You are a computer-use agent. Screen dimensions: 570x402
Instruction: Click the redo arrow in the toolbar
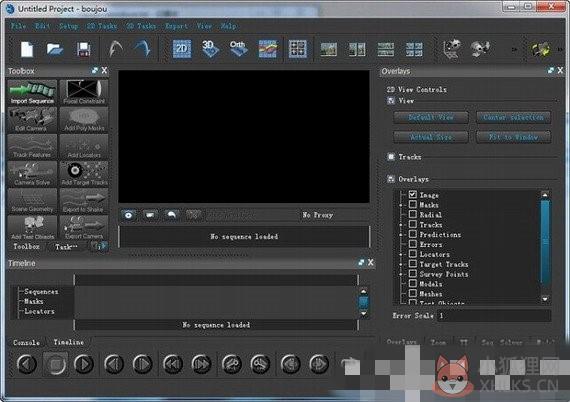(143, 49)
